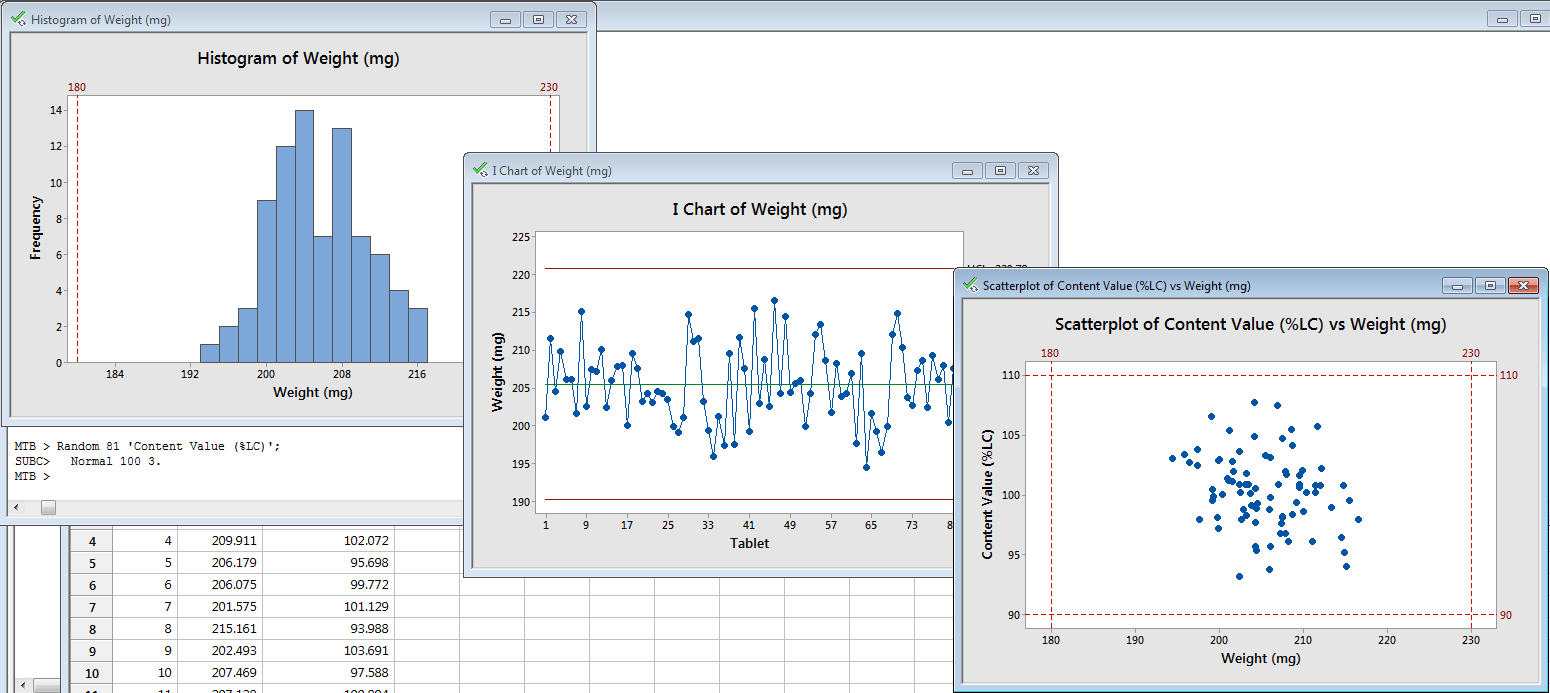The image size is (1550, 693).
Task: Select the histogram 'Weight (mg)' x-axis label
Action: 312,392
